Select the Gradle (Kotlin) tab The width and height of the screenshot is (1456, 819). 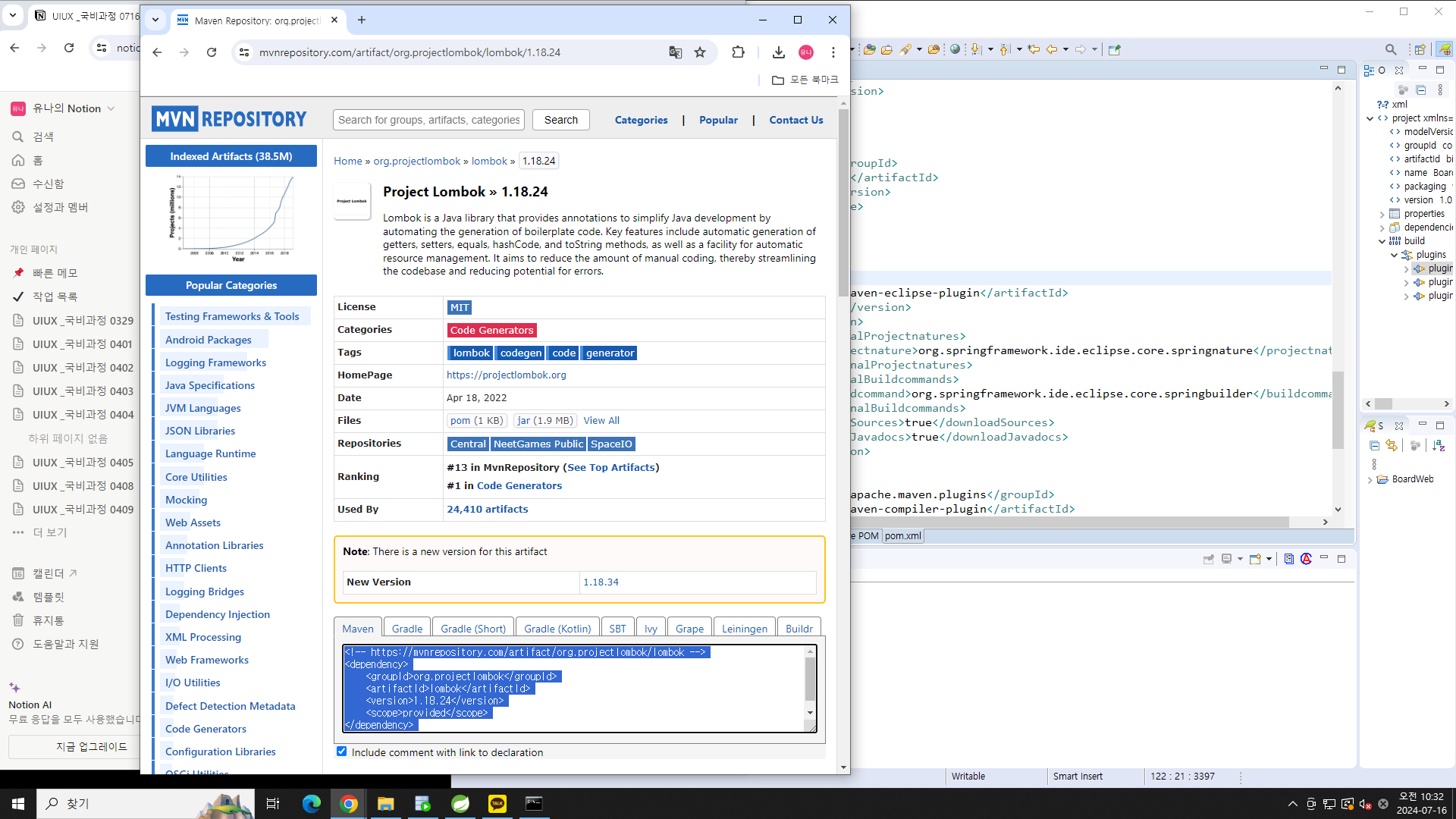pyautogui.click(x=557, y=629)
